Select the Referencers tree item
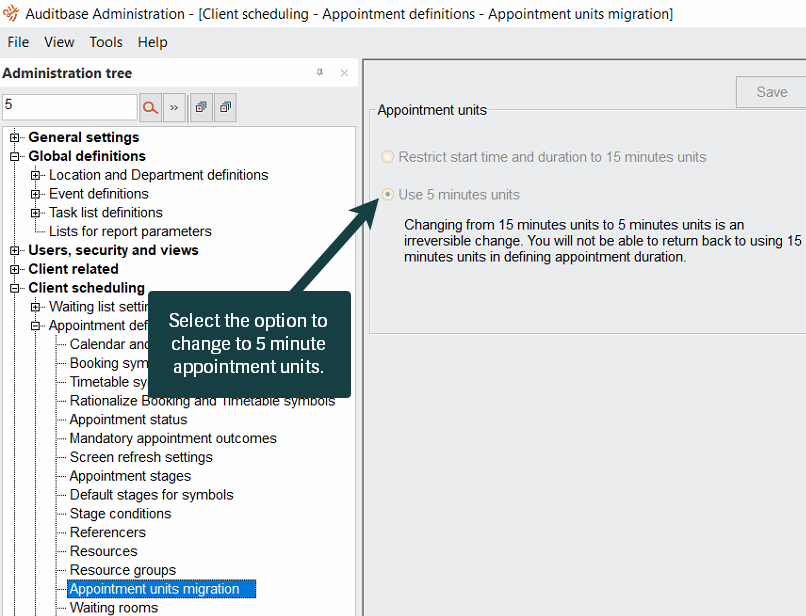 point(107,532)
